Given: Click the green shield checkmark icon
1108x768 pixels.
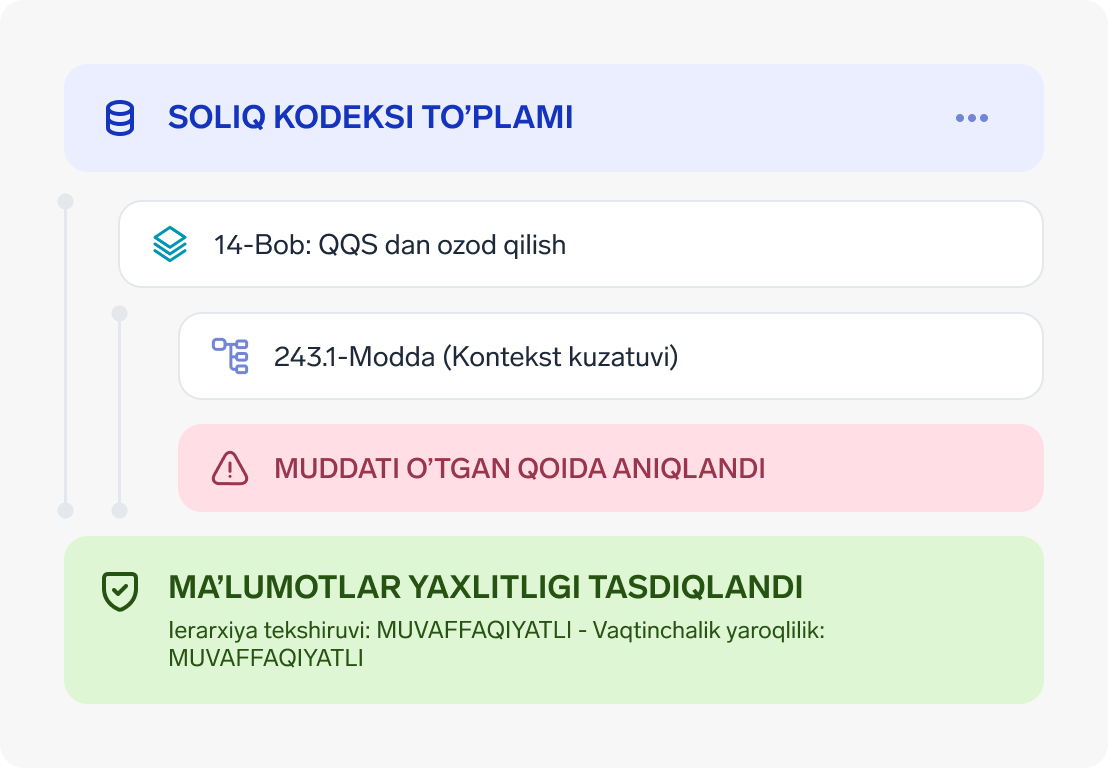Looking at the screenshot, I should coord(120,591).
